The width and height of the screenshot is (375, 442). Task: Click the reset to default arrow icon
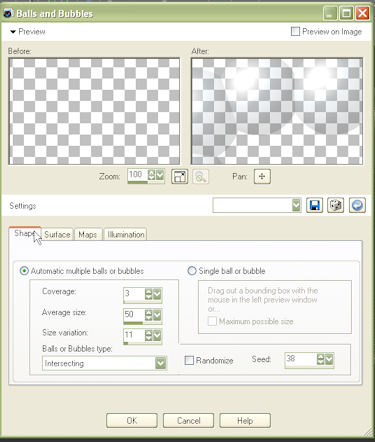[357, 205]
